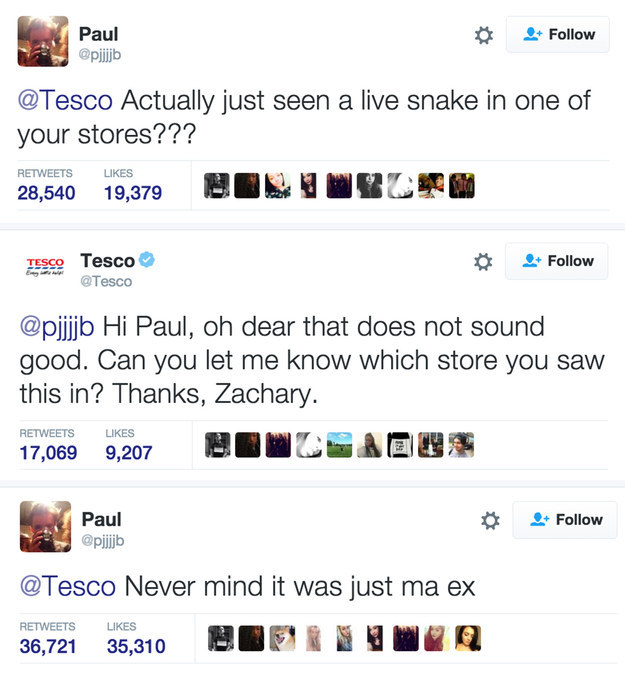Open gear menu on the 'Never mind' tweet

click(x=490, y=520)
